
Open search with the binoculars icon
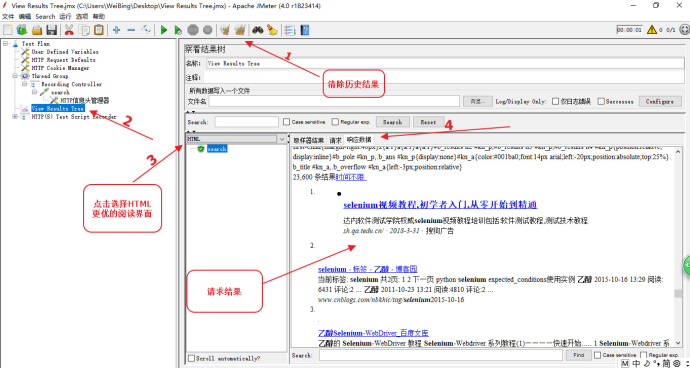257,30
